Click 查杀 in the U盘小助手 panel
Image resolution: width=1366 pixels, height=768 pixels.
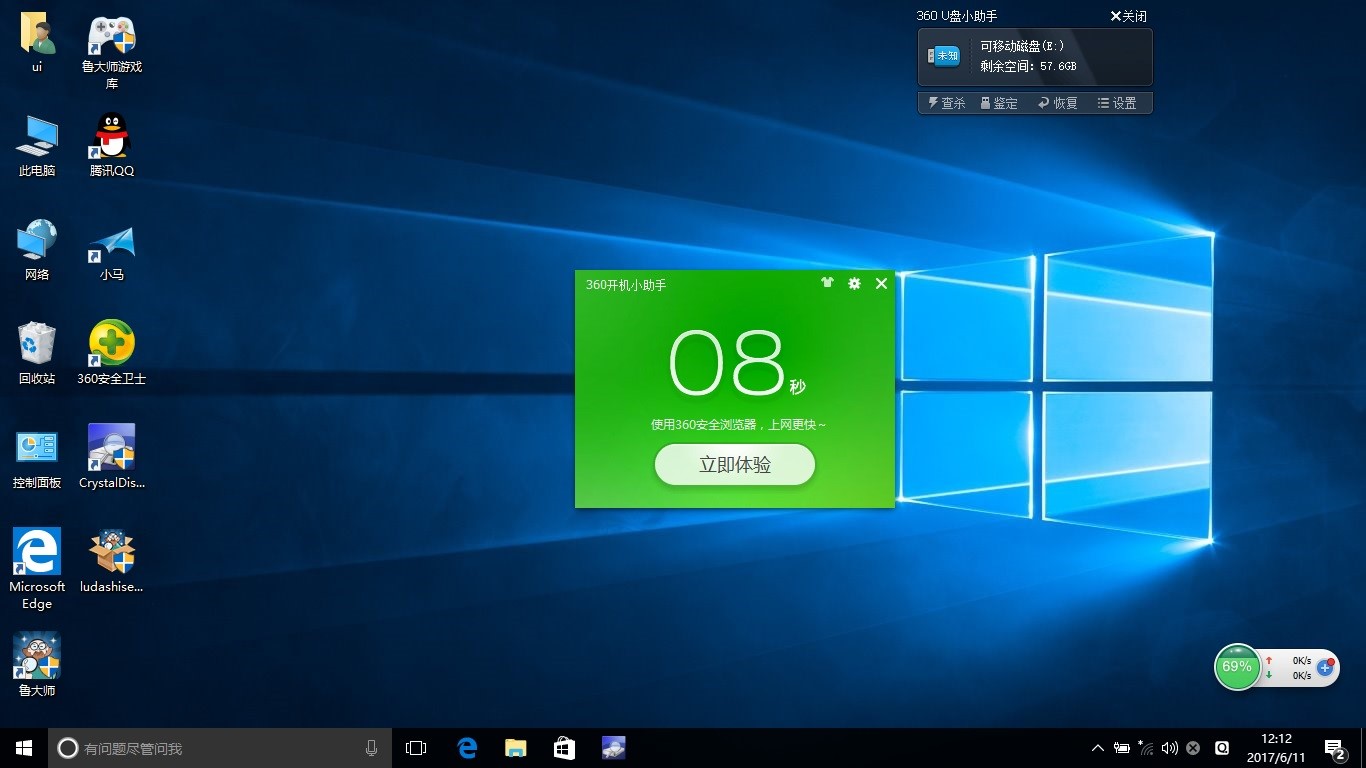click(946, 103)
